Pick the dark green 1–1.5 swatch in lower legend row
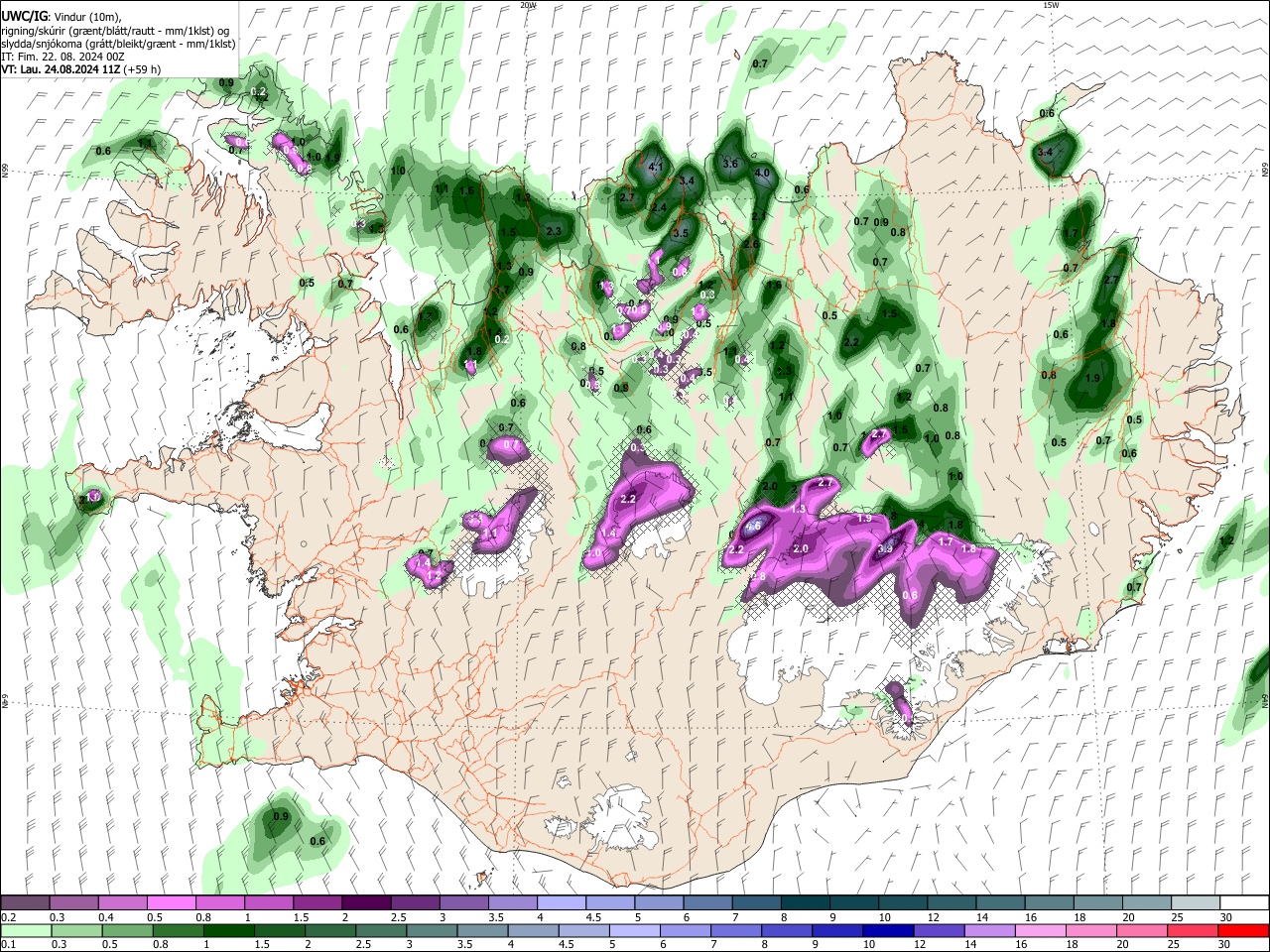Screen dimensions: 1270x952 click(x=228, y=930)
